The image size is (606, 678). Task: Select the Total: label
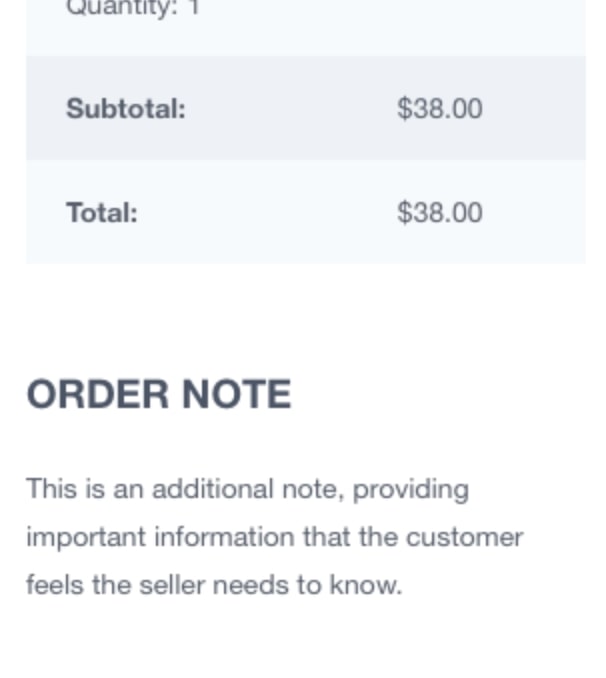(102, 212)
